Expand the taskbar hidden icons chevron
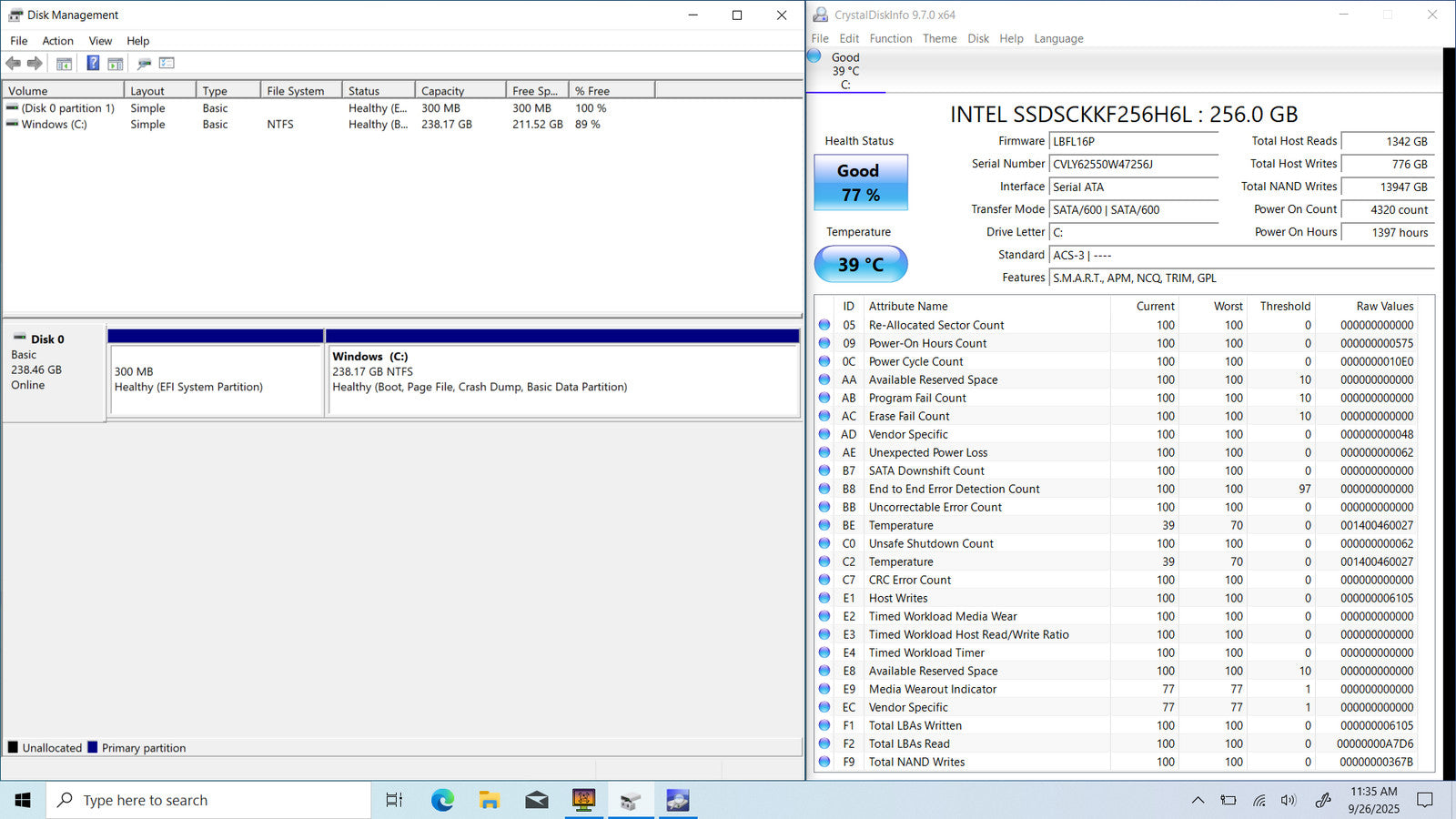Screen dimensions: 1456x819 [x=1198, y=801]
